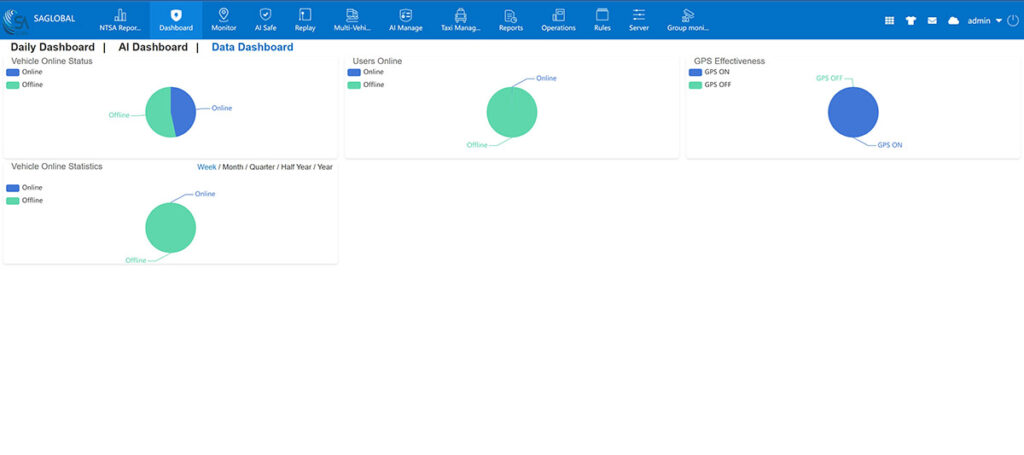Toggle Online legend in Vehicle Online Status
The image size is (1024, 455).
tap(24, 72)
